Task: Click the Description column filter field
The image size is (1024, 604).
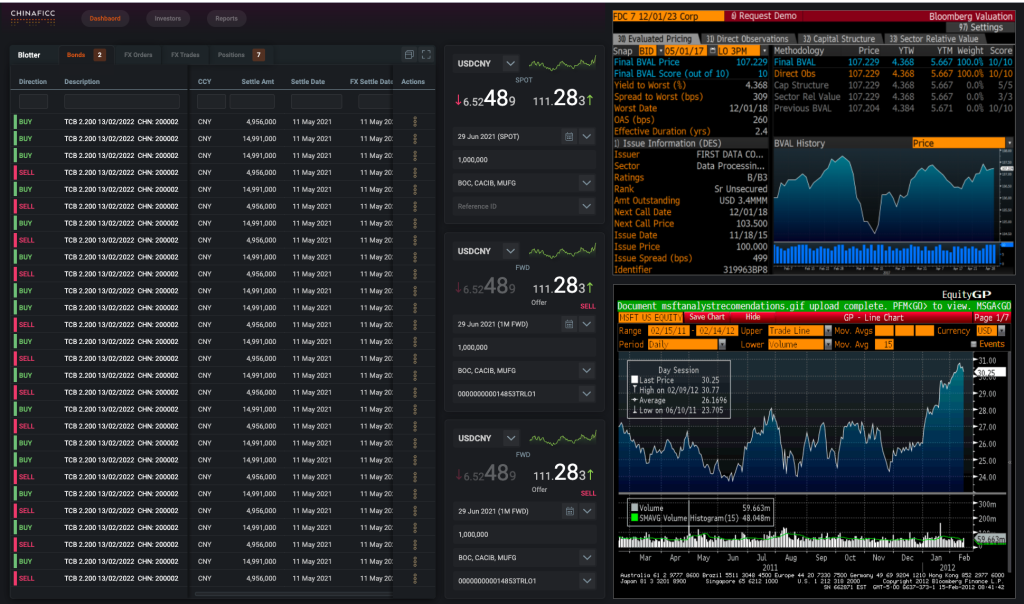Action: click(121, 101)
